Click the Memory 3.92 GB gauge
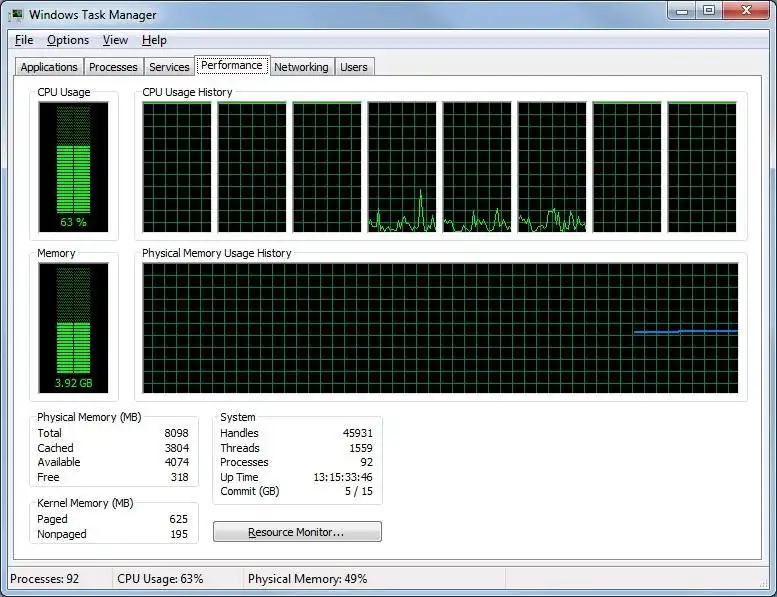The width and height of the screenshot is (777, 597). point(73,328)
